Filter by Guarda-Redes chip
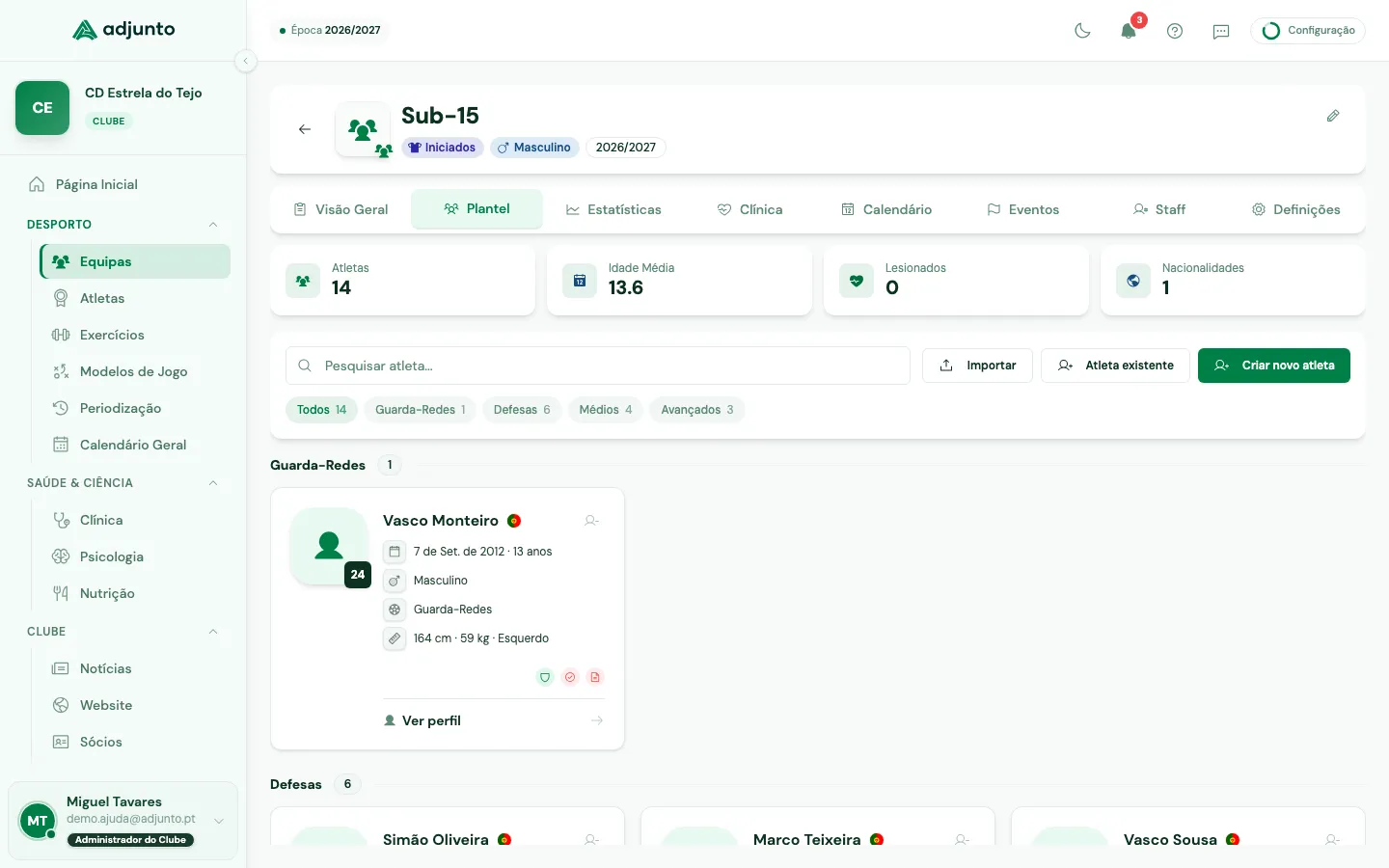The height and width of the screenshot is (868, 1389). (x=421, y=410)
